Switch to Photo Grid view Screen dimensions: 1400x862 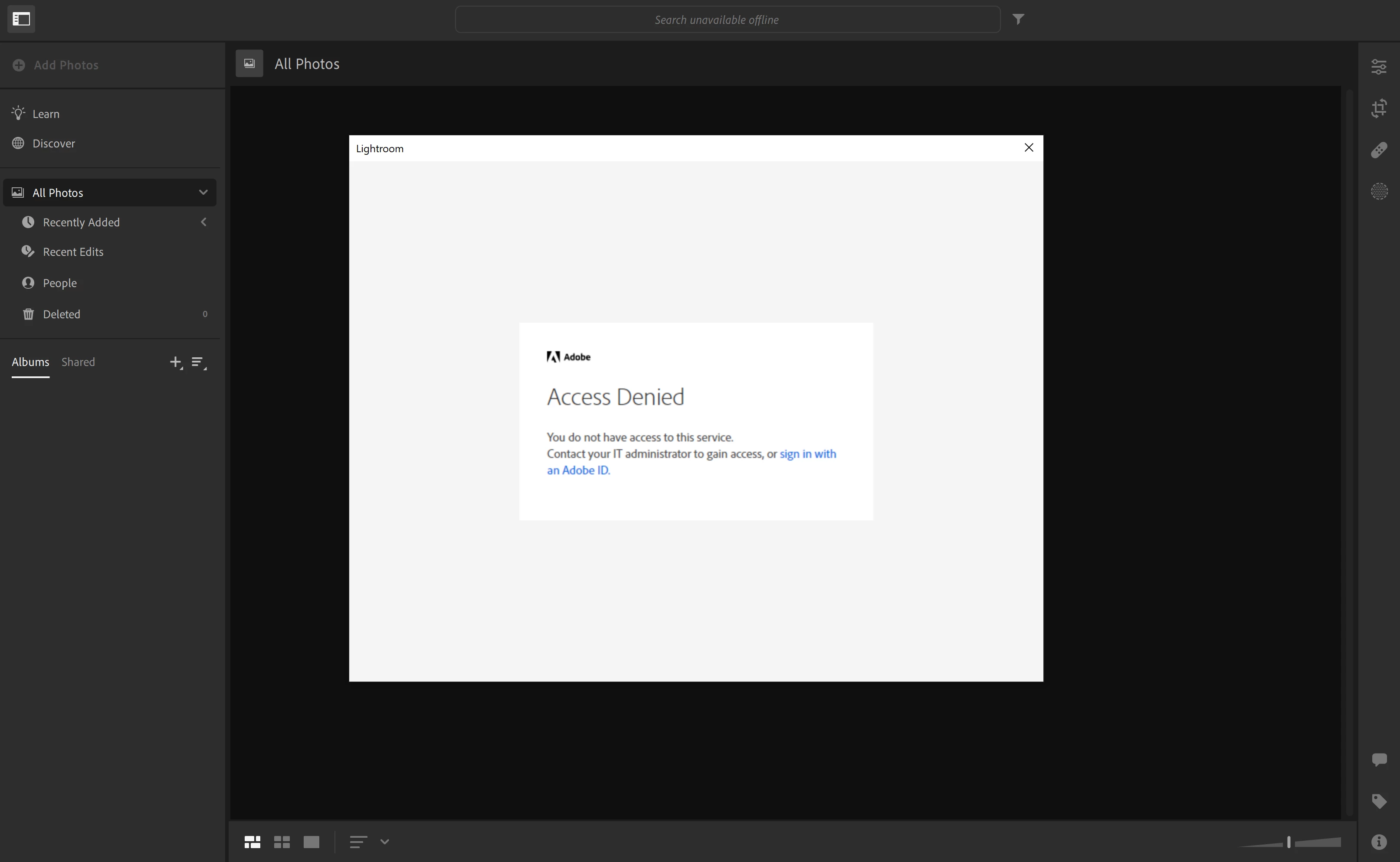pos(252,842)
